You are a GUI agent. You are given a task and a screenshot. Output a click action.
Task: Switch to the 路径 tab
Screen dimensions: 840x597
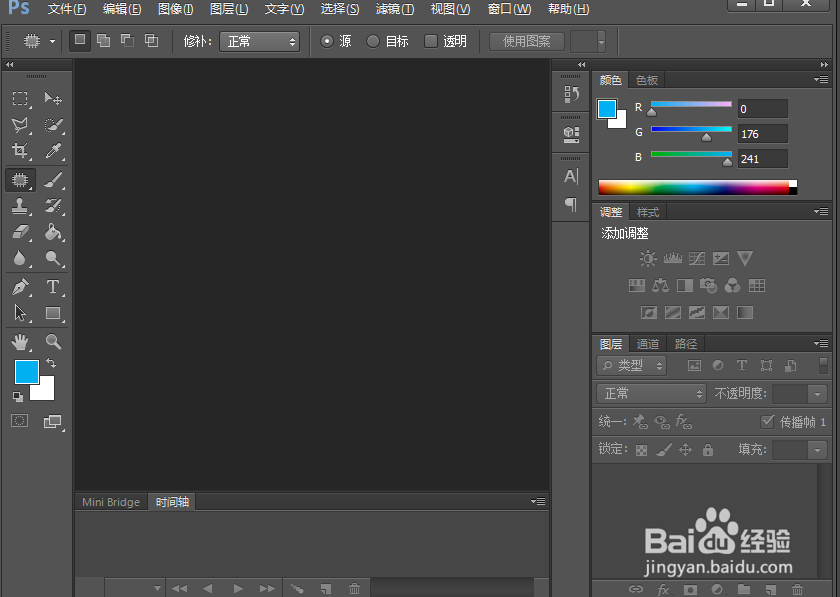coord(686,344)
